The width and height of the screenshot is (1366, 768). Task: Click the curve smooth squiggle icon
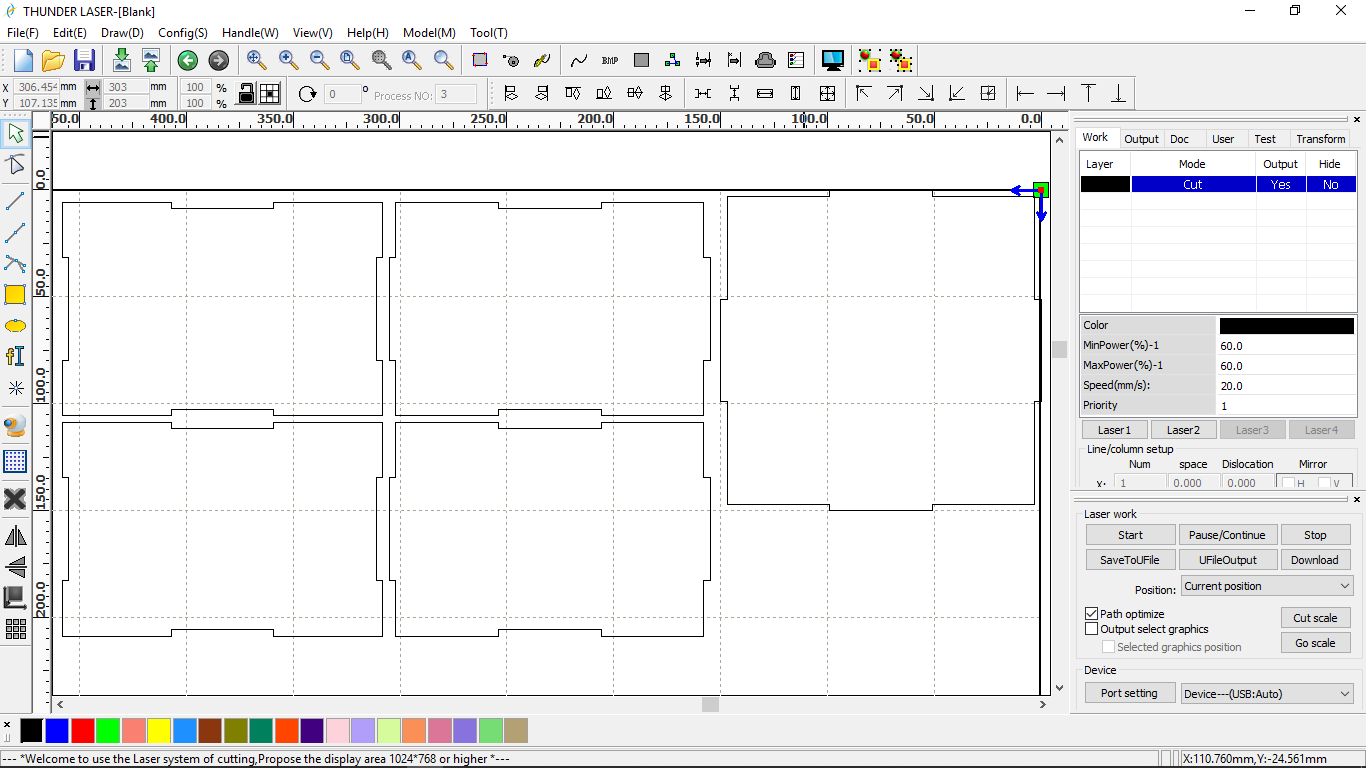coord(579,60)
